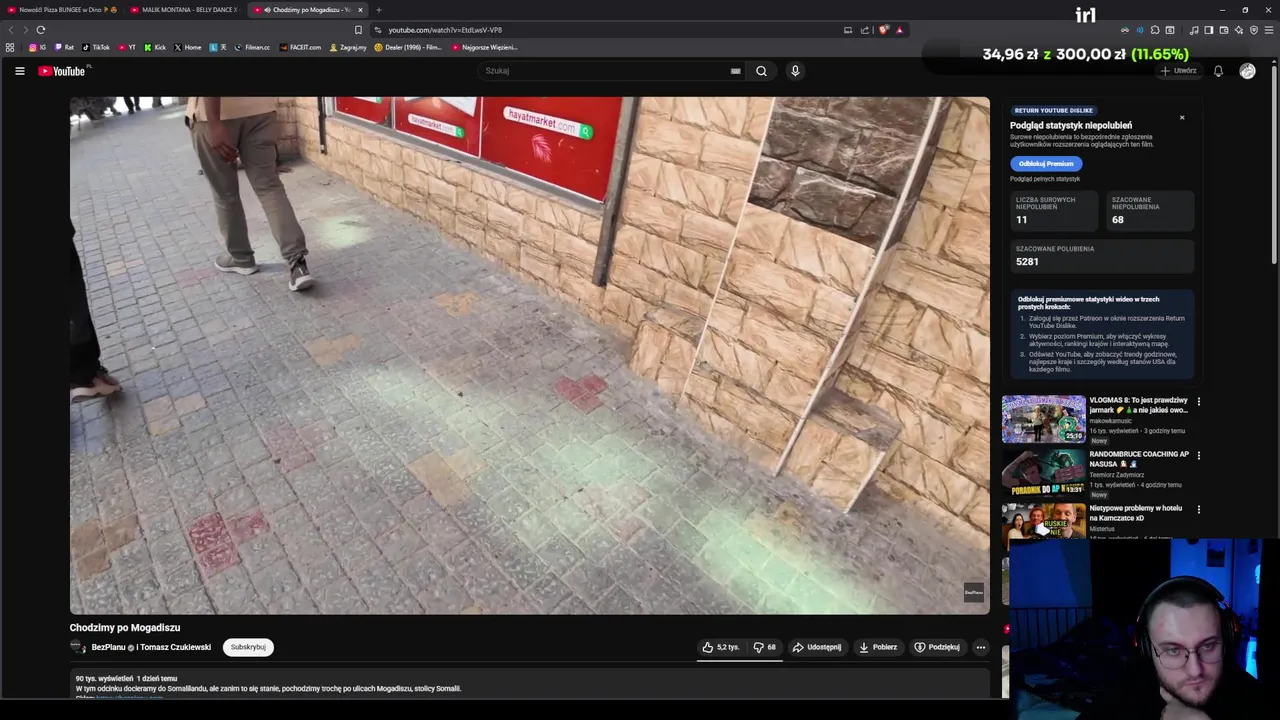The image size is (1280, 720).
Task: Open the Kick bookmark
Action: point(155,47)
